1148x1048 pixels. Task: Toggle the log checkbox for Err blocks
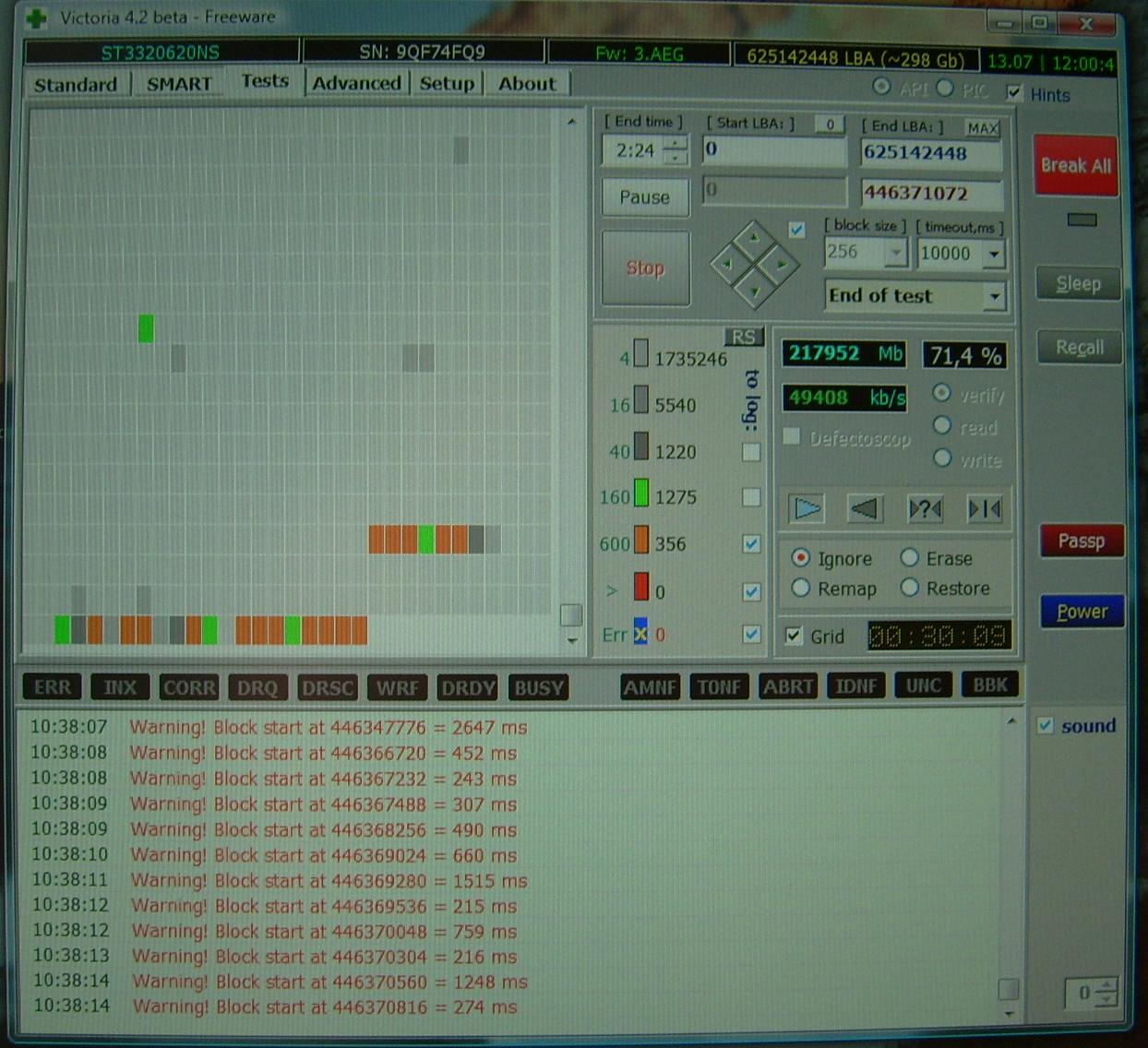pos(751,634)
